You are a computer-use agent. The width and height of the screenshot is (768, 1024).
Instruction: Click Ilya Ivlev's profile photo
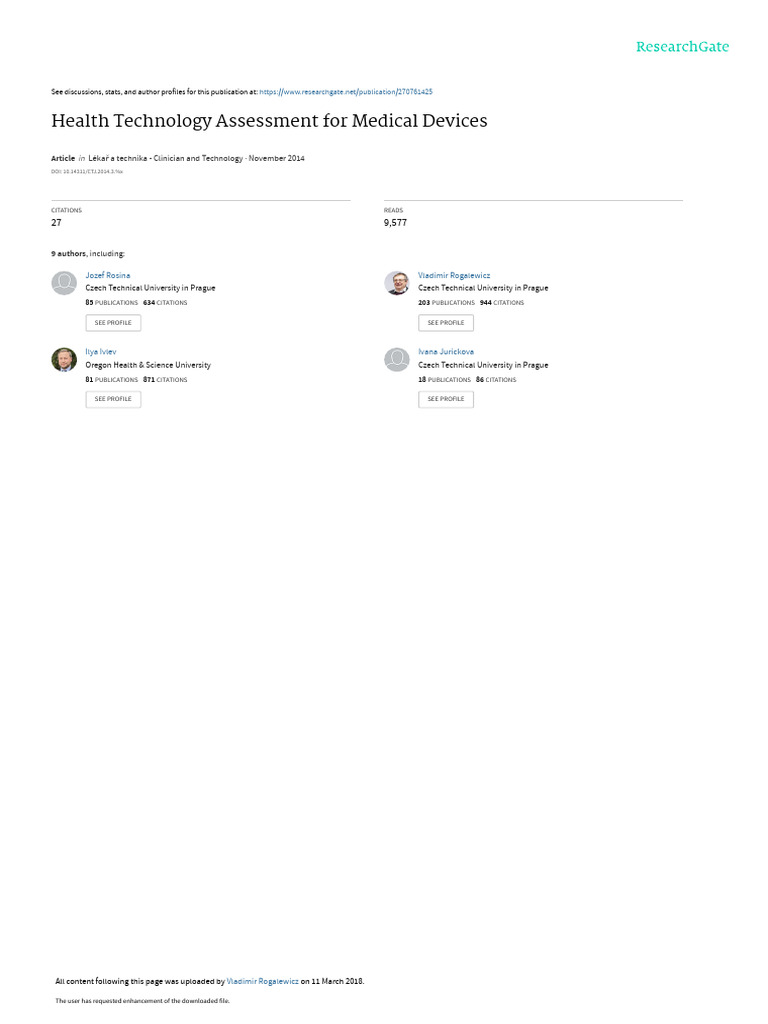click(x=64, y=359)
